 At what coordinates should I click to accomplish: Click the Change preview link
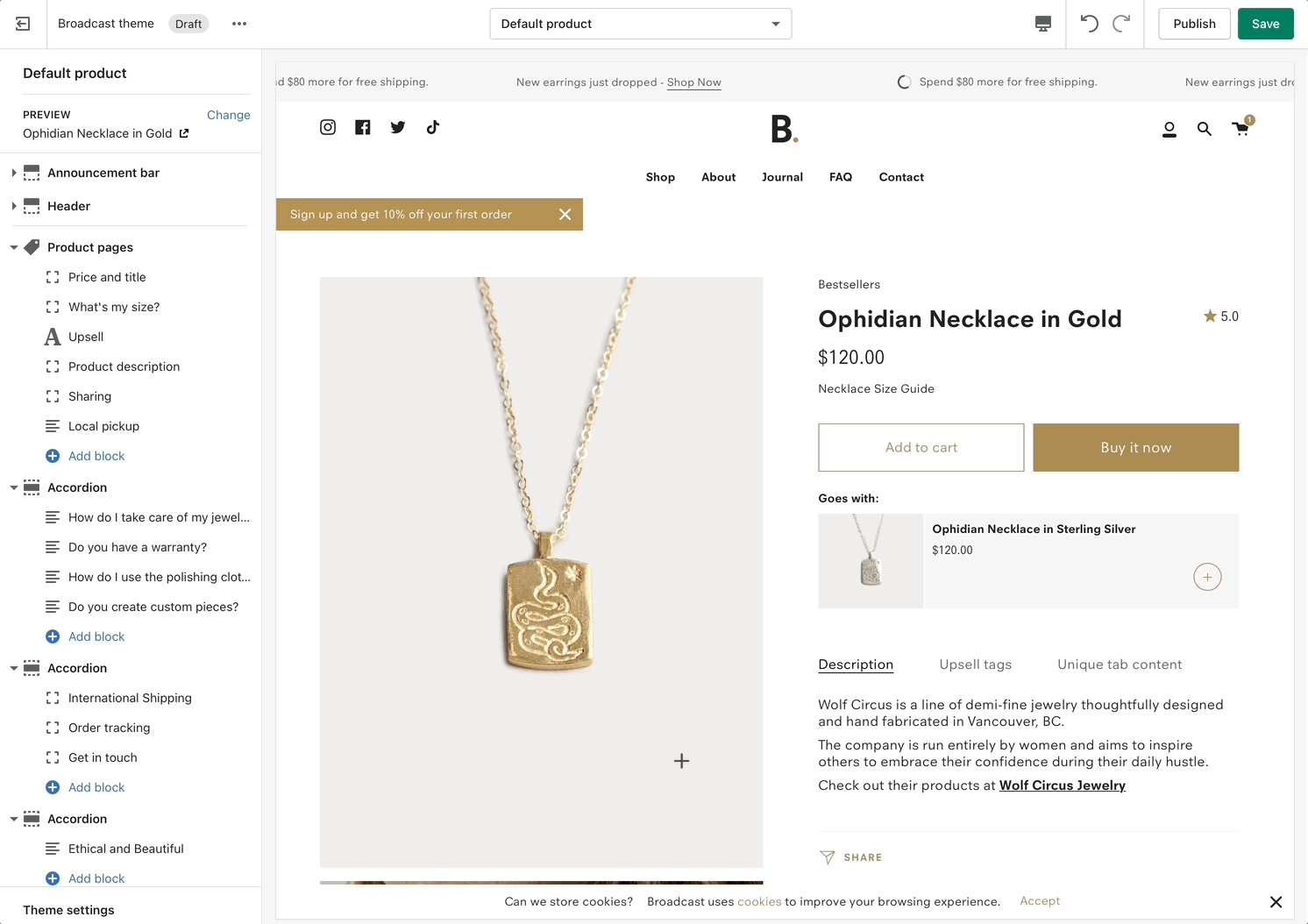point(228,115)
